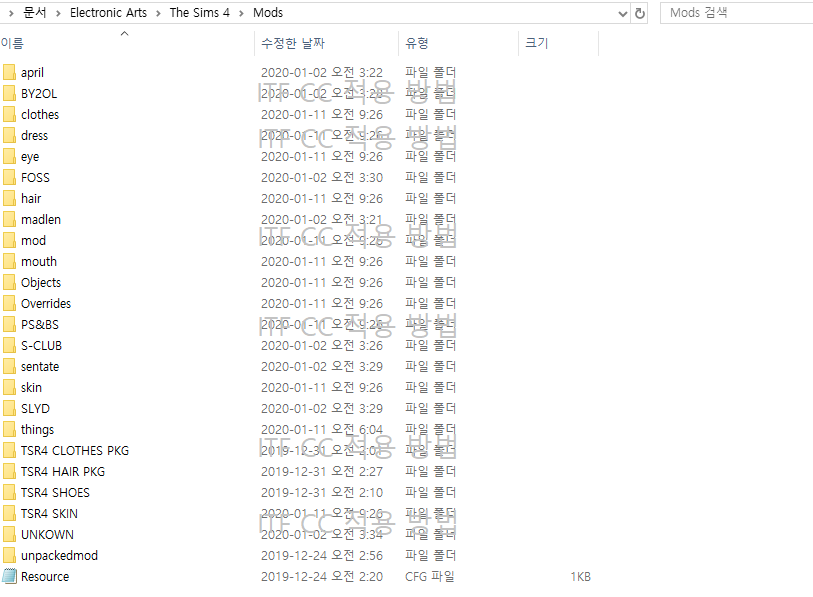Image resolution: width=813 pixels, height=597 pixels.
Task: Go to the 문서 breadcrumb location
Action: 35,12
